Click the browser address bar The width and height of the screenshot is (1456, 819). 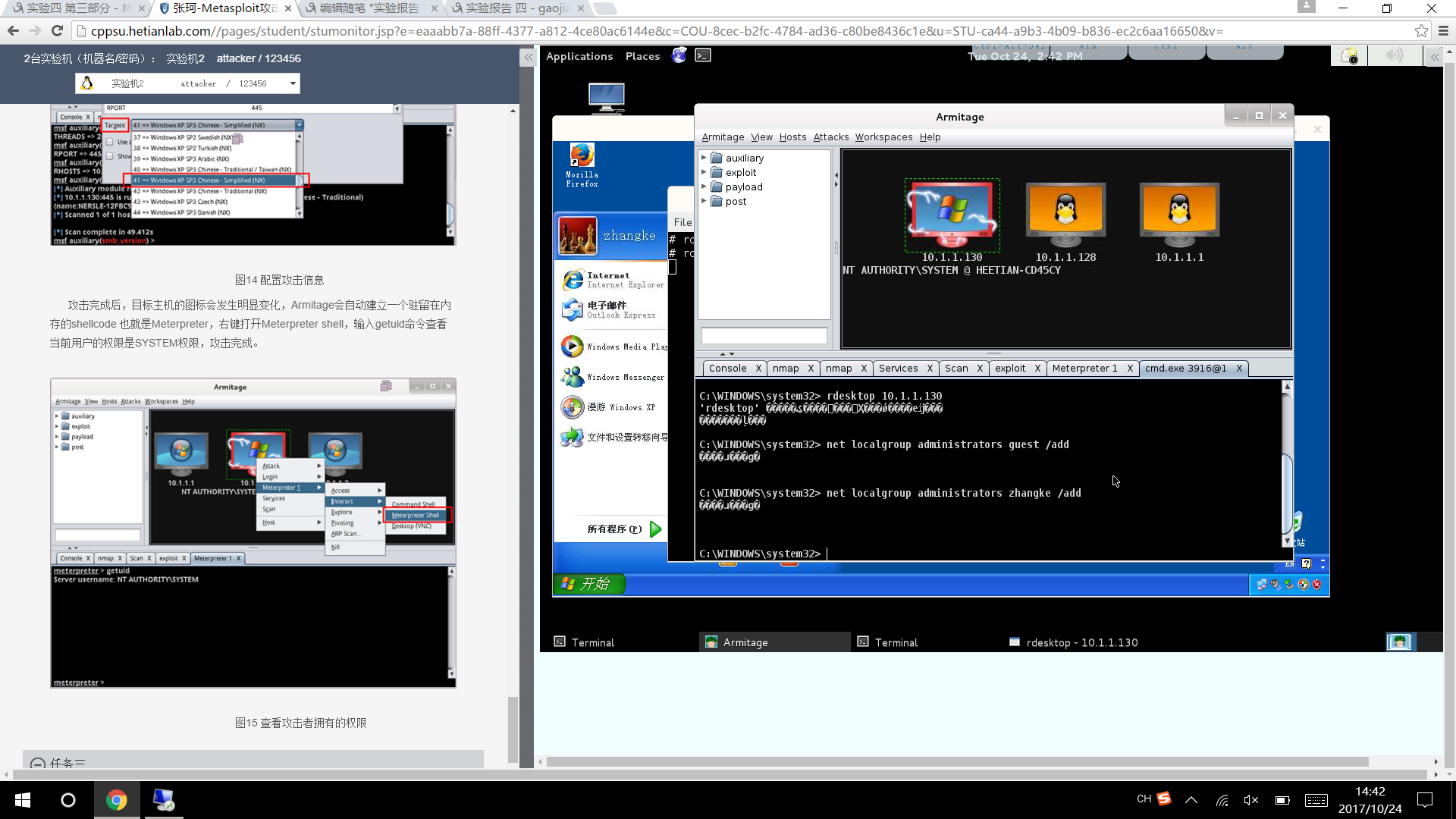[x=743, y=31]
